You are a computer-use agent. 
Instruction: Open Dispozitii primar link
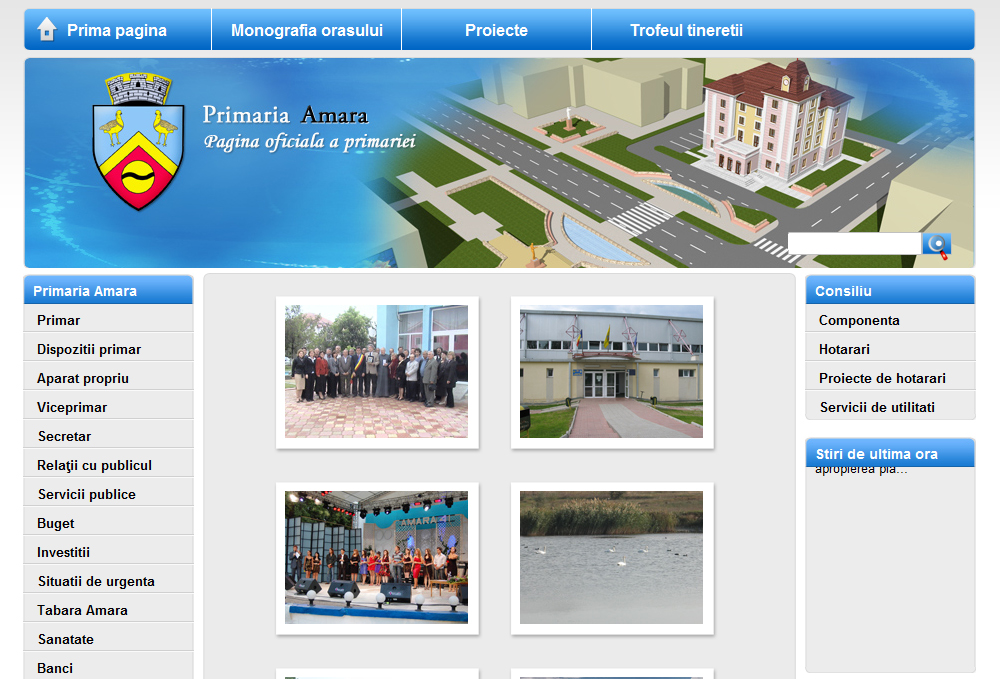89,349
